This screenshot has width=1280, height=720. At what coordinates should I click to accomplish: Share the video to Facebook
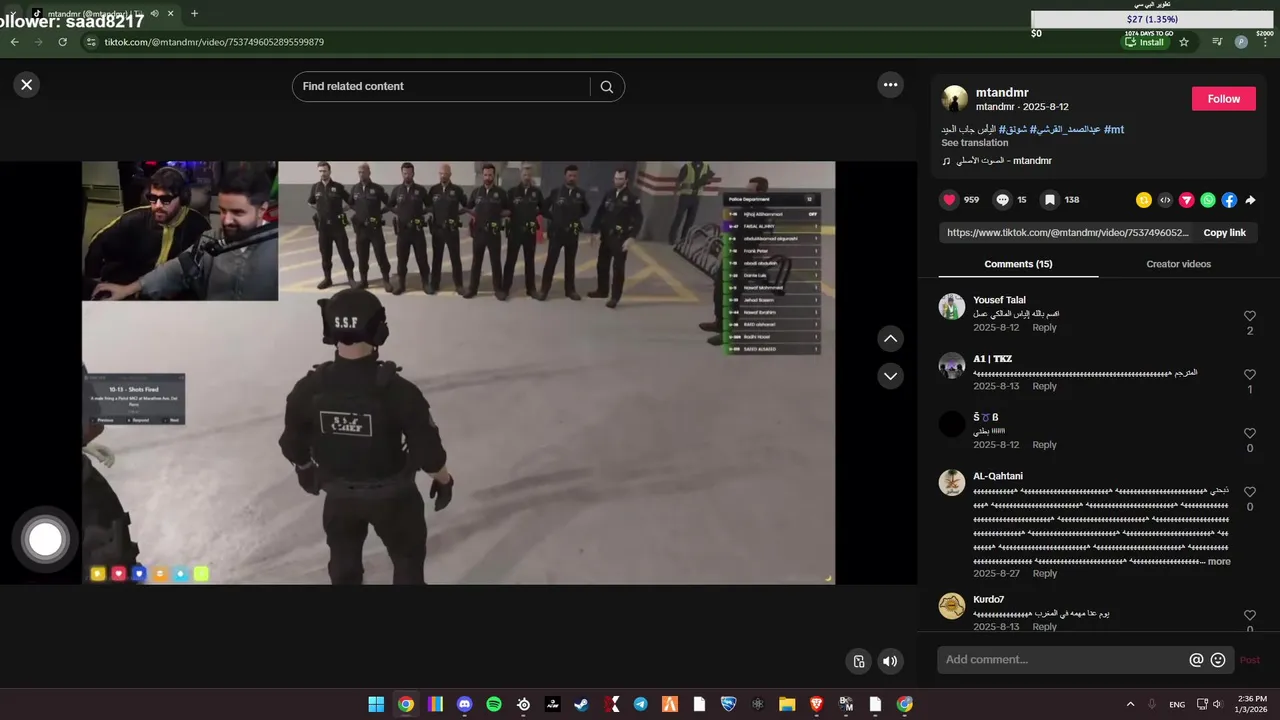(1229, 200)
